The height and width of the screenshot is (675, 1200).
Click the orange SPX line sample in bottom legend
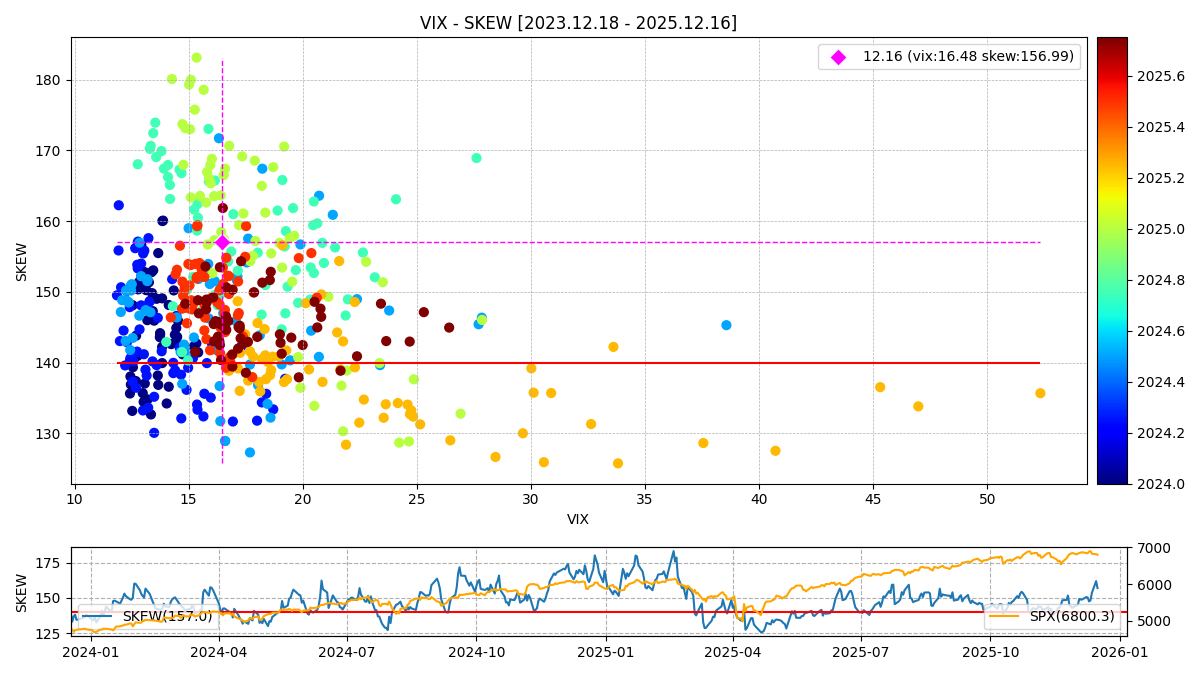point(1009,616)
